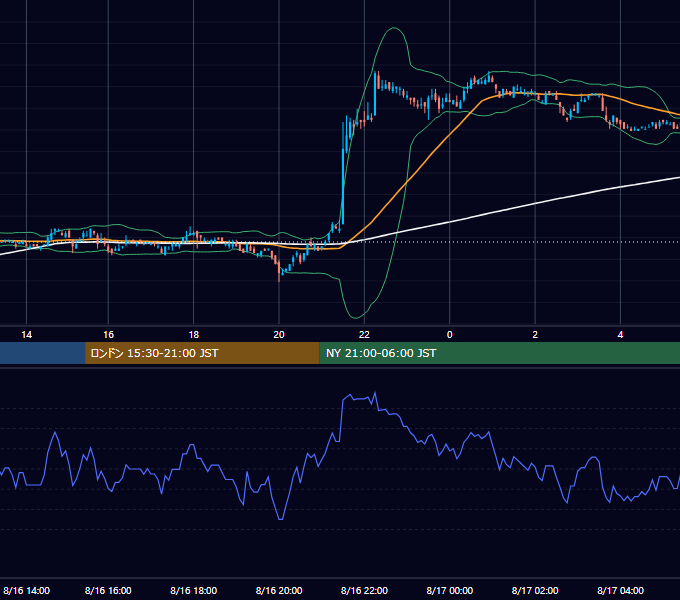The height and width of the screenshot is (600, 680).
Task: Click the 8/16 16:00 date label
Action: point(108,590)
